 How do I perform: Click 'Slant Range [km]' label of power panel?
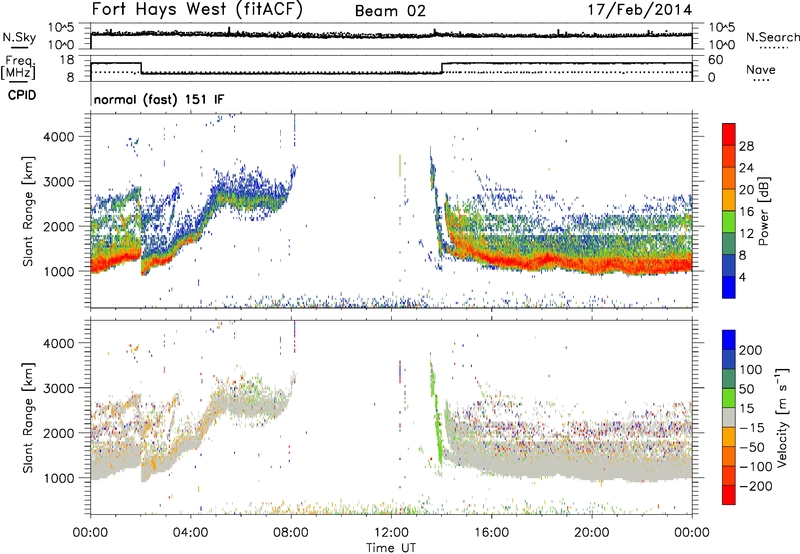[x=28, y=211]
